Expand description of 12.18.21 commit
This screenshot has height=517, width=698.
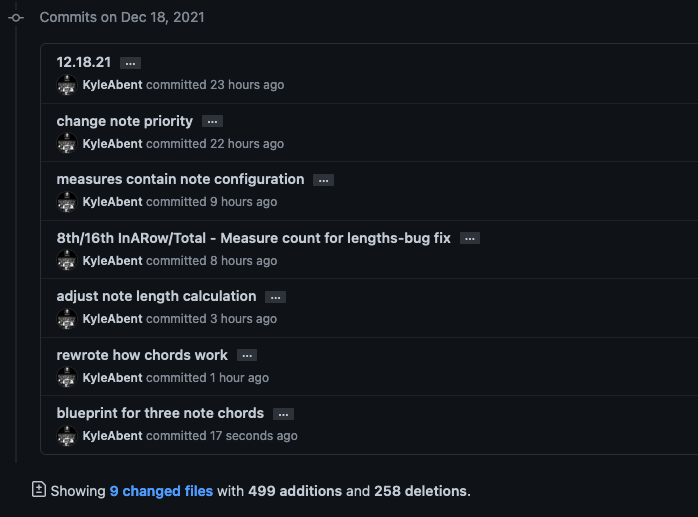tap(130, 63)
